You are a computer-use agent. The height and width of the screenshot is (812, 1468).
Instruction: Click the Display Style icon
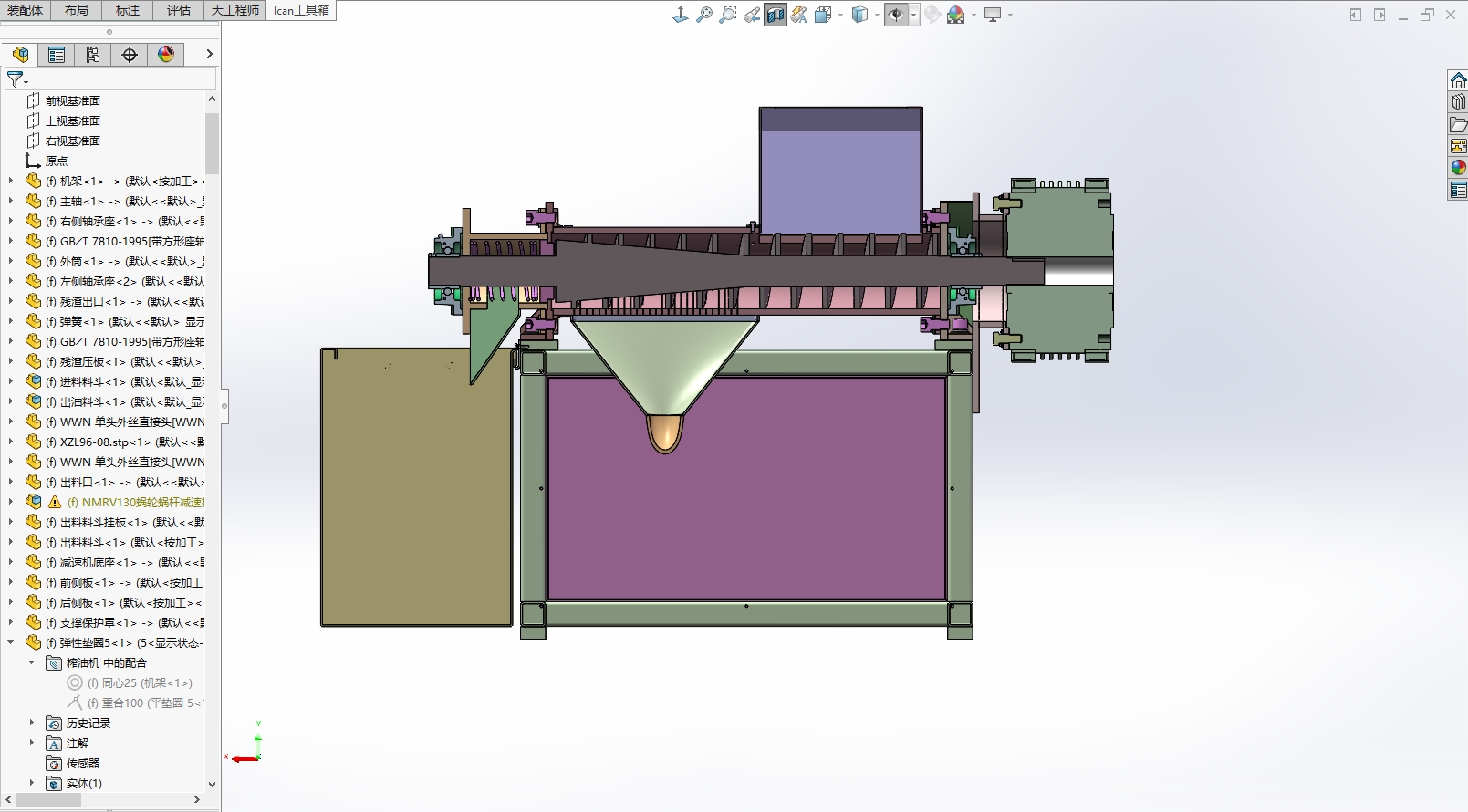pyautogui.click(x=859, y=15)
